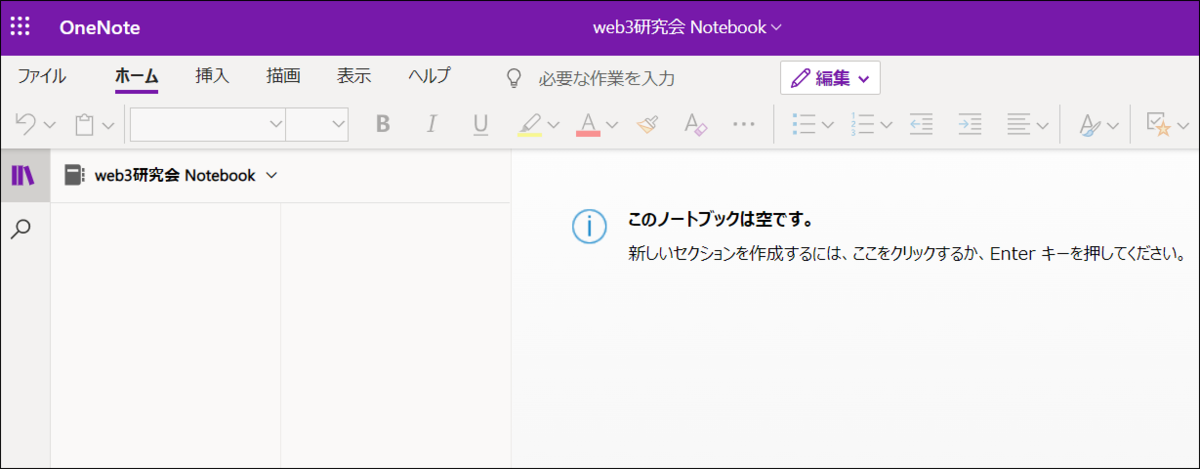
Task: Click the notebook icon beside web3研究会 Notebook
Action: click(73, 175)
